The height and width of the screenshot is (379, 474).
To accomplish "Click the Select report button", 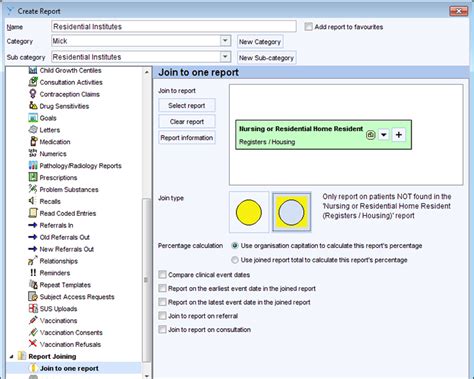I will [x=187, y=106].
